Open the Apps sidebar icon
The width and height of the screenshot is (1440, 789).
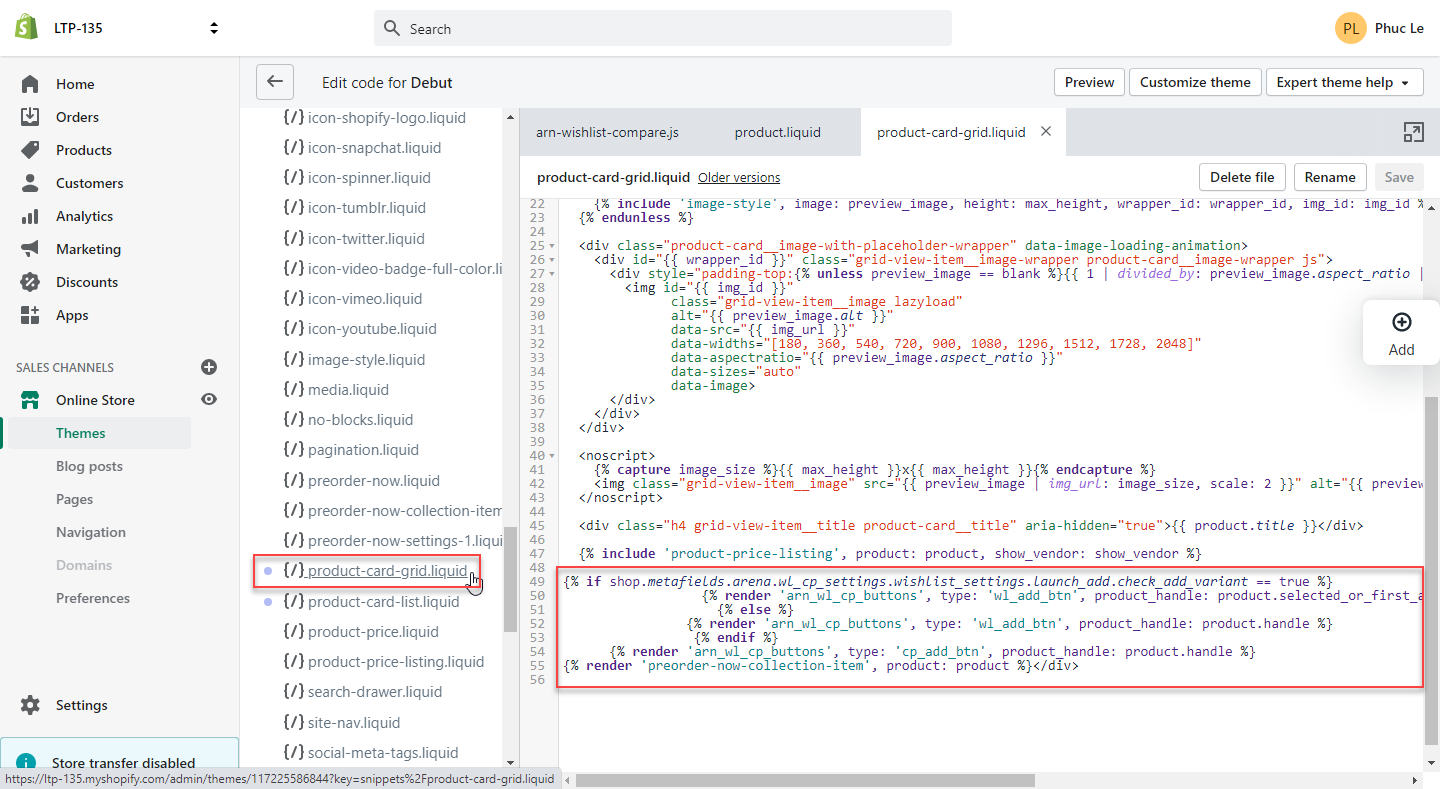click(x=30, y=314)
